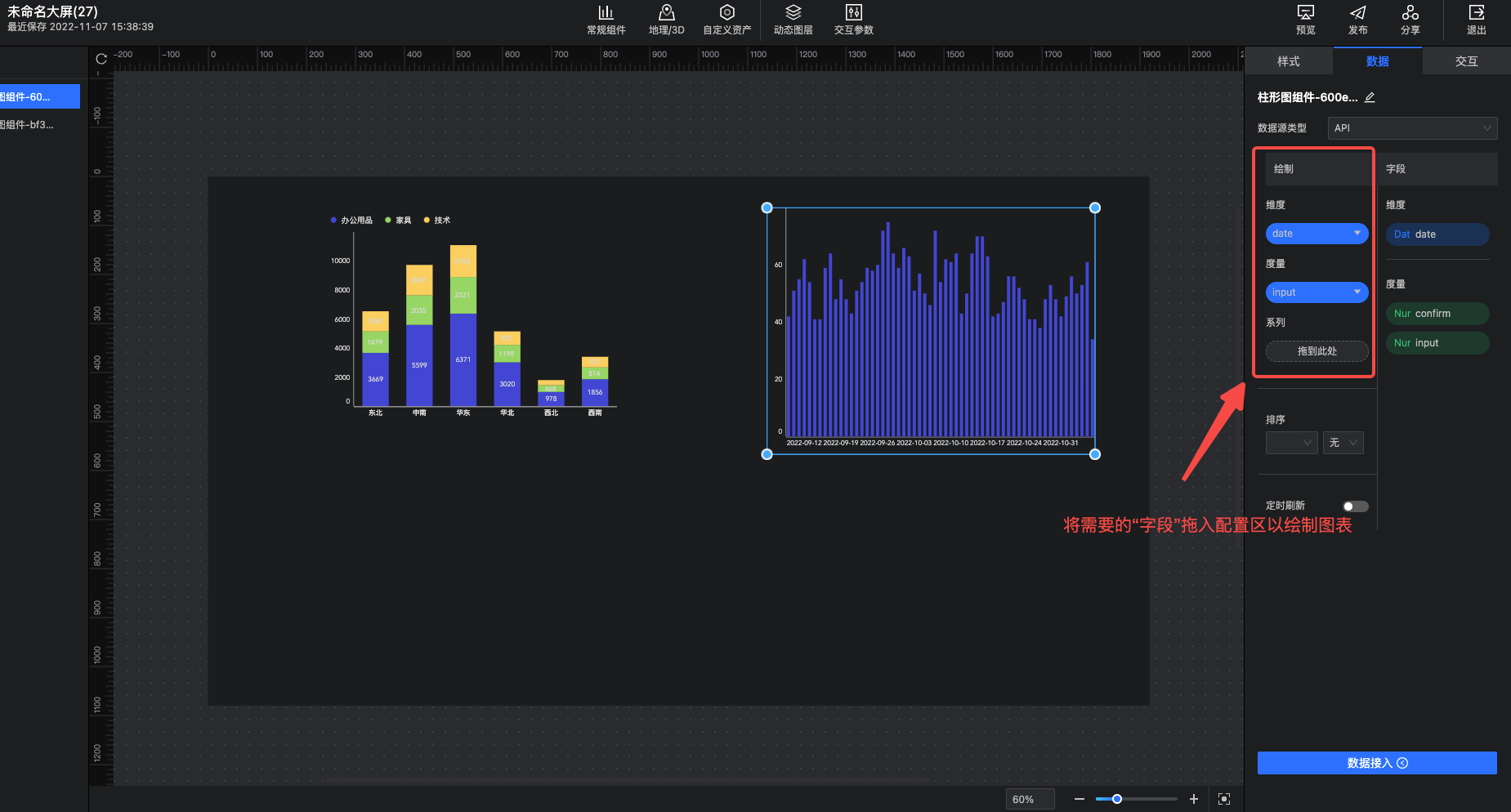Switch to the 交互 tab

[x=1466, y=61]
